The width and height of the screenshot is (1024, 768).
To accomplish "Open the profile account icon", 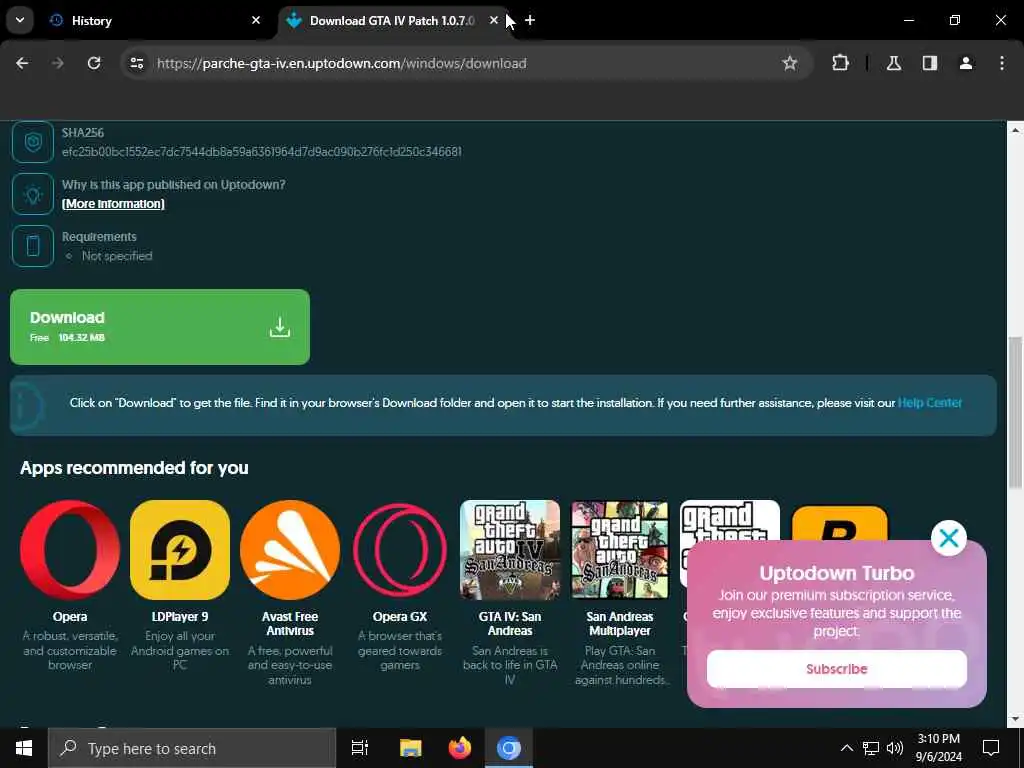I will coord(966,63).
